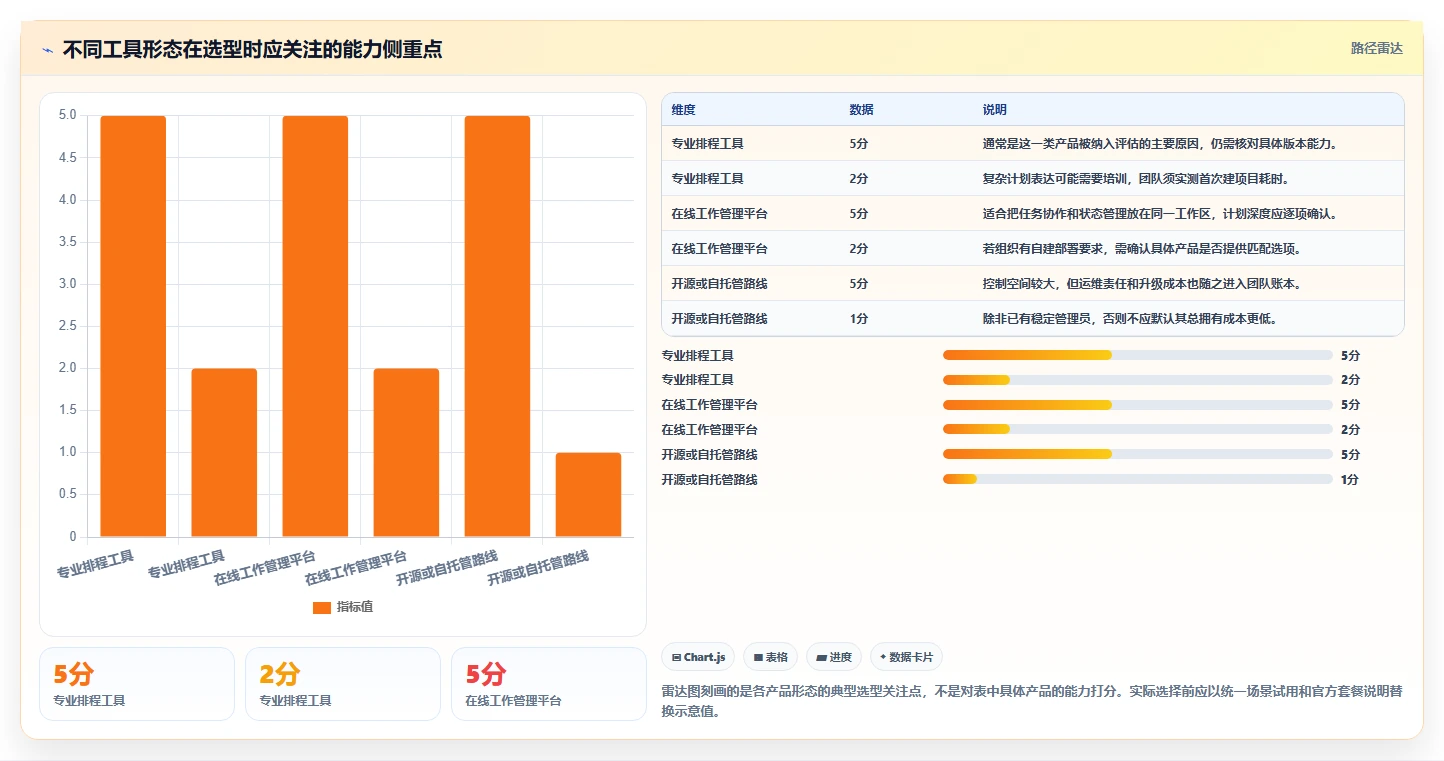Click the 3.5 label on the y-axis
The width and height of the screenshot is (1444, 761).
tap(67, 241)
